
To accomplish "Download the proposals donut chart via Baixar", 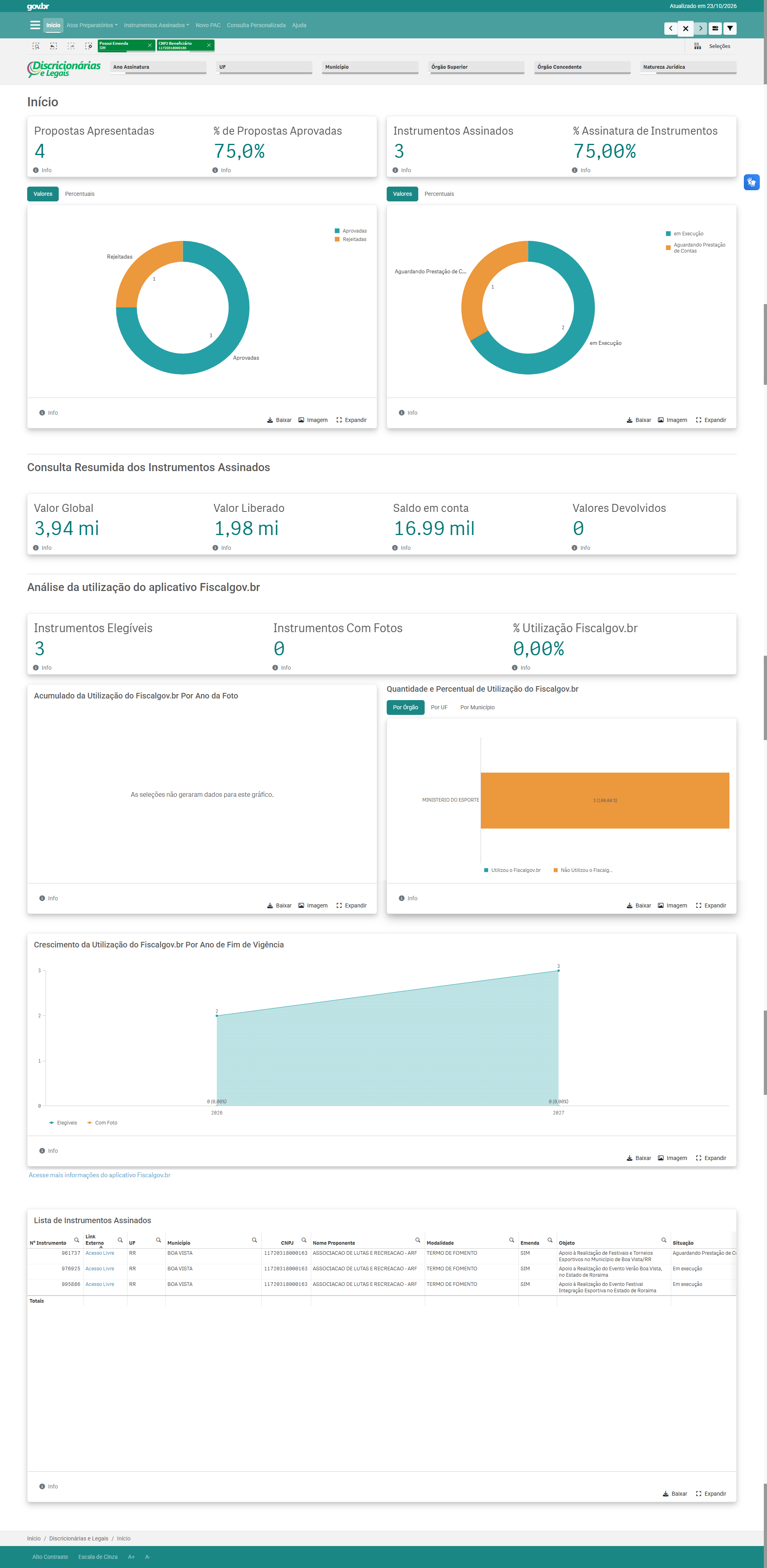I will 279,420.
